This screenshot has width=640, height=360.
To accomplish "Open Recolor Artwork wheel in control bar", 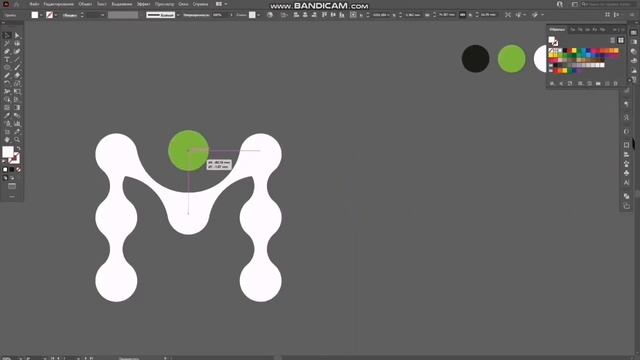I will [x=270, y=15].
